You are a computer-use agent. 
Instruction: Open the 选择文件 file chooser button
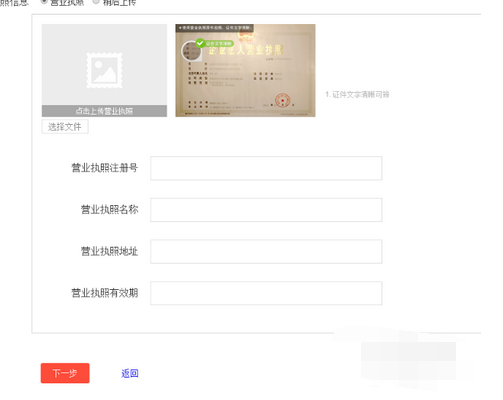[65, 127]
